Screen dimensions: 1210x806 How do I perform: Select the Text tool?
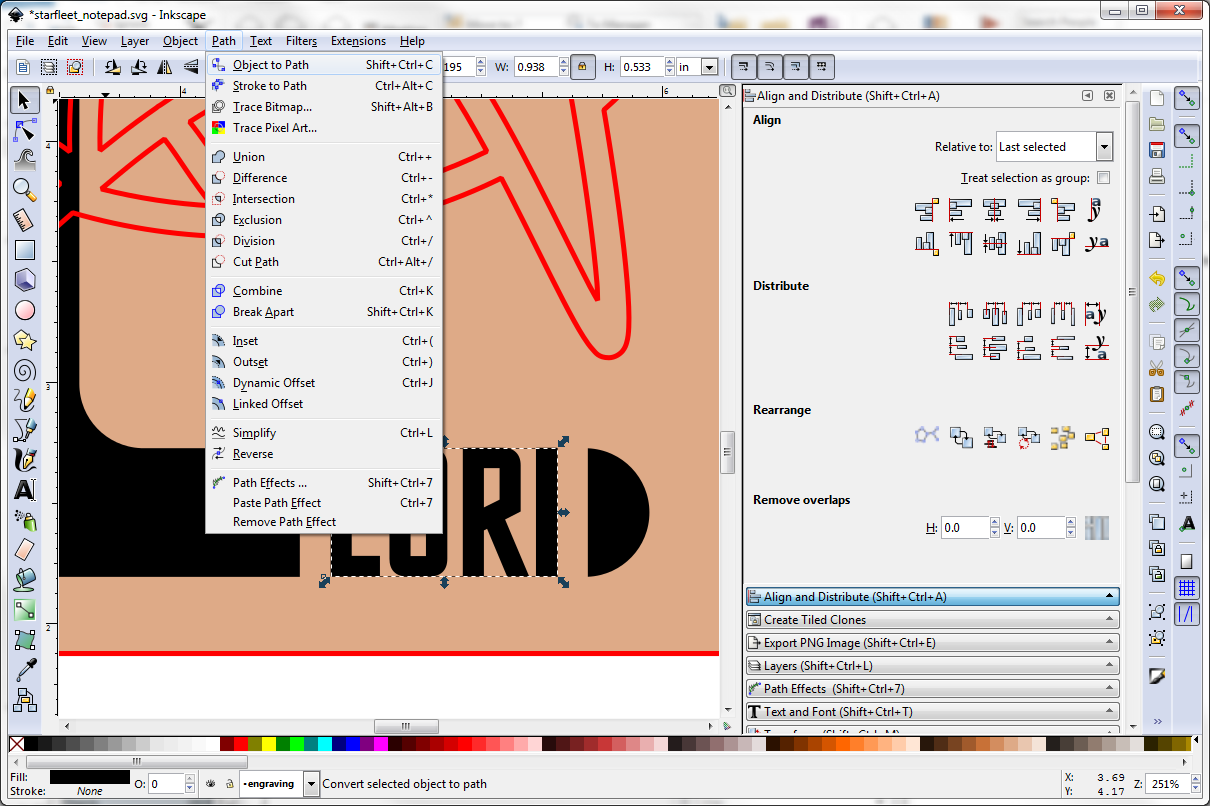point(25,490)
